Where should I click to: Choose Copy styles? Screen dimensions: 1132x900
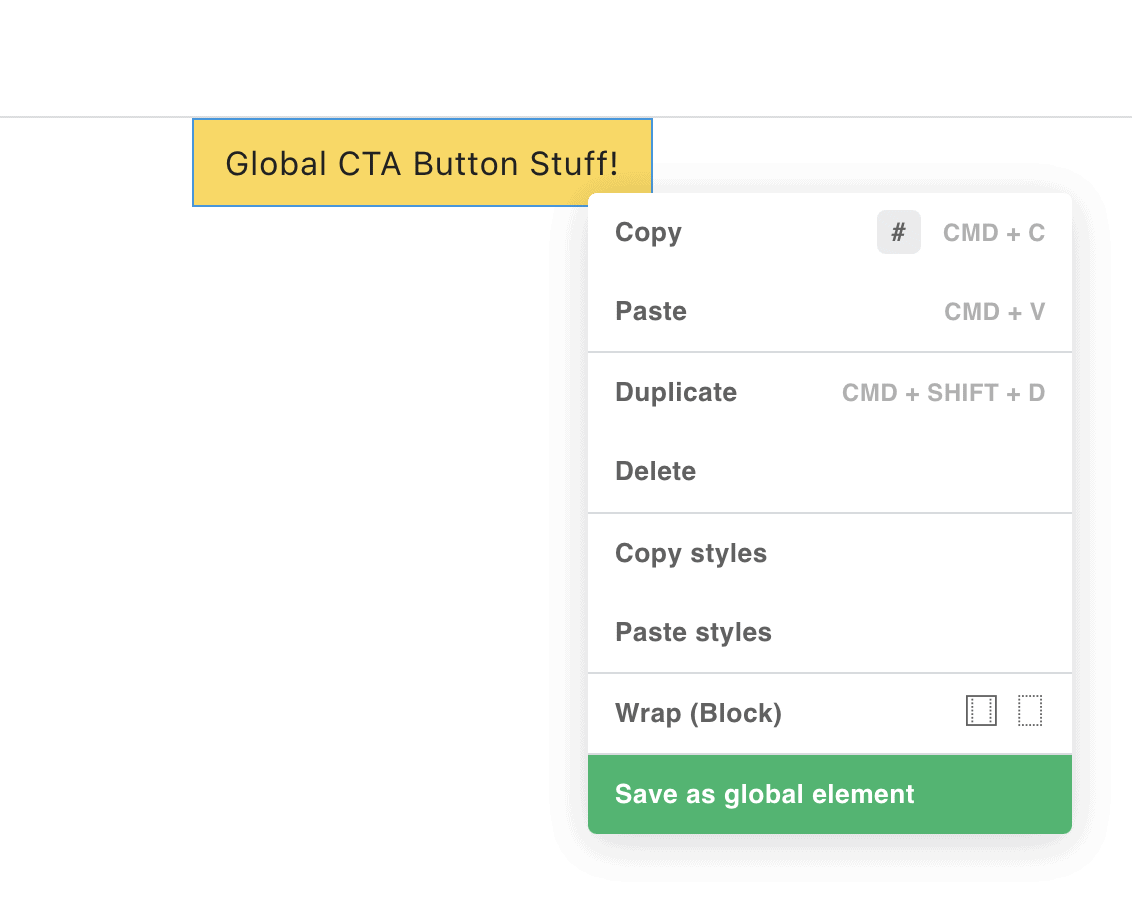pyautogui.click(x=691, y=554)
